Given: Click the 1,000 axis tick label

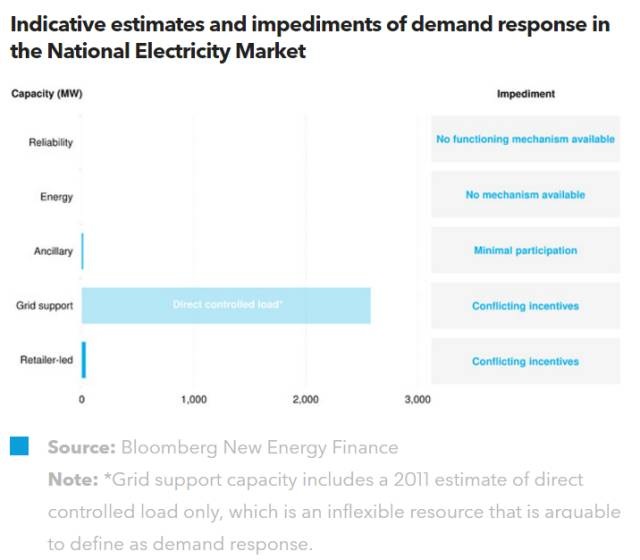Looking at the screenshot, I should pos(193,399).
